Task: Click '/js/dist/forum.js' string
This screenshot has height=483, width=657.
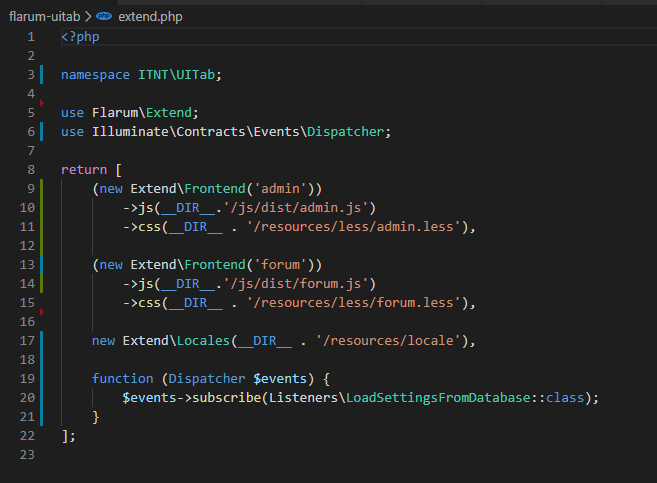Action: click(x=296, y=284)
